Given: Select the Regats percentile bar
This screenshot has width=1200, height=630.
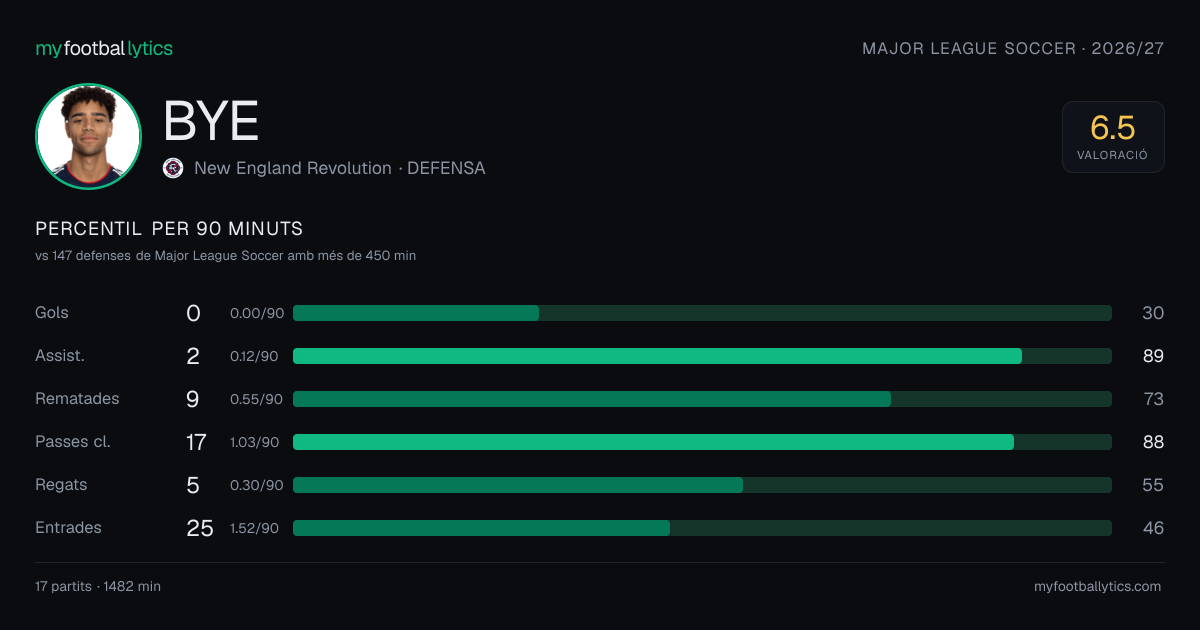Looking at the screenshot, I should click(x=702, y=485).
